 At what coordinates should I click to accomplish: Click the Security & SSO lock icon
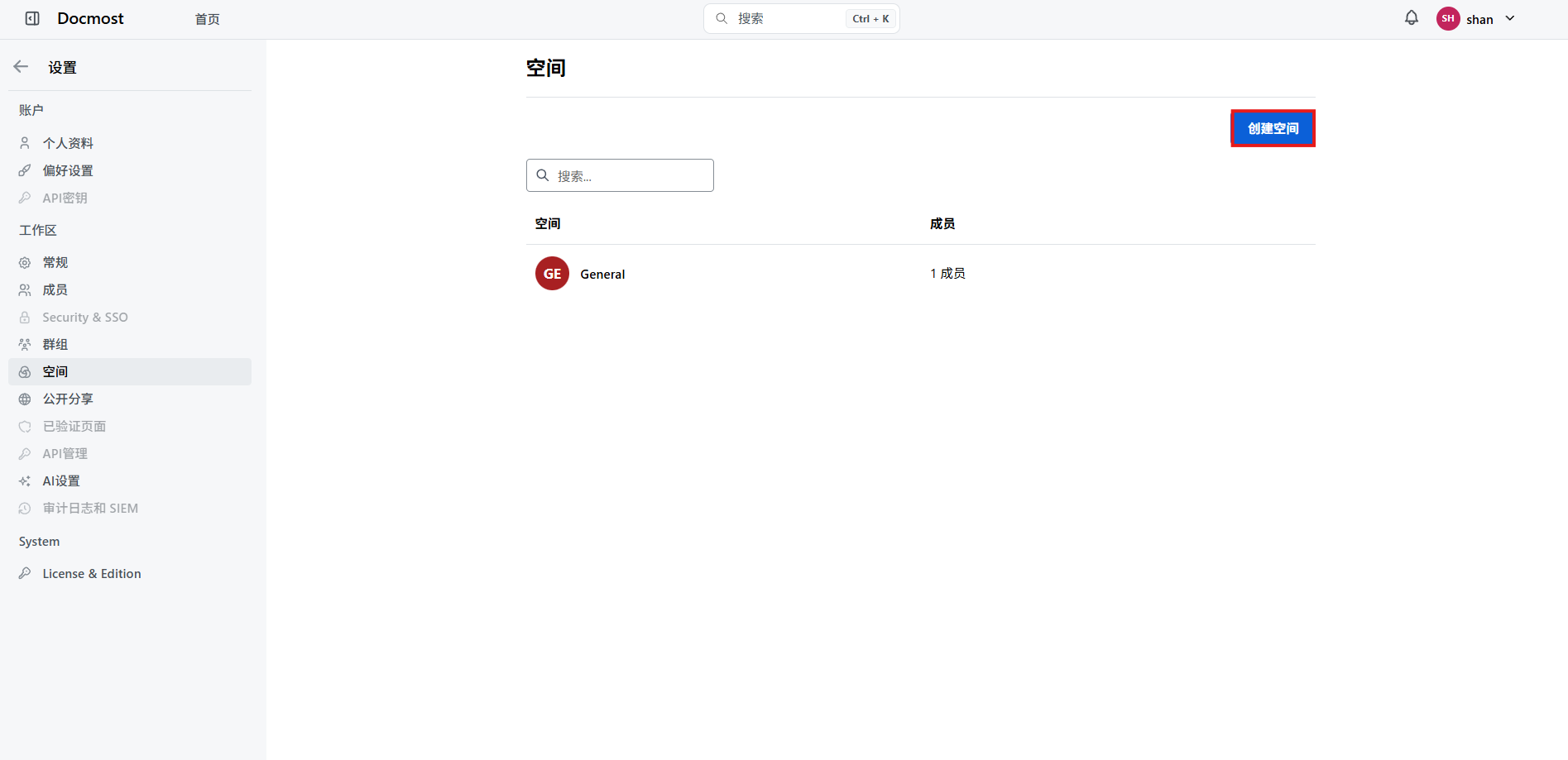25,317
